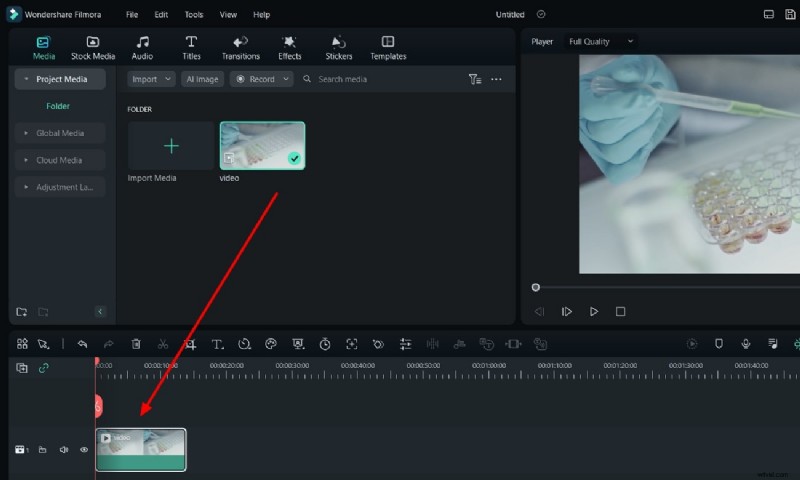Lock video track 1
Screen dimensions: 800x480
coord(42,449)
